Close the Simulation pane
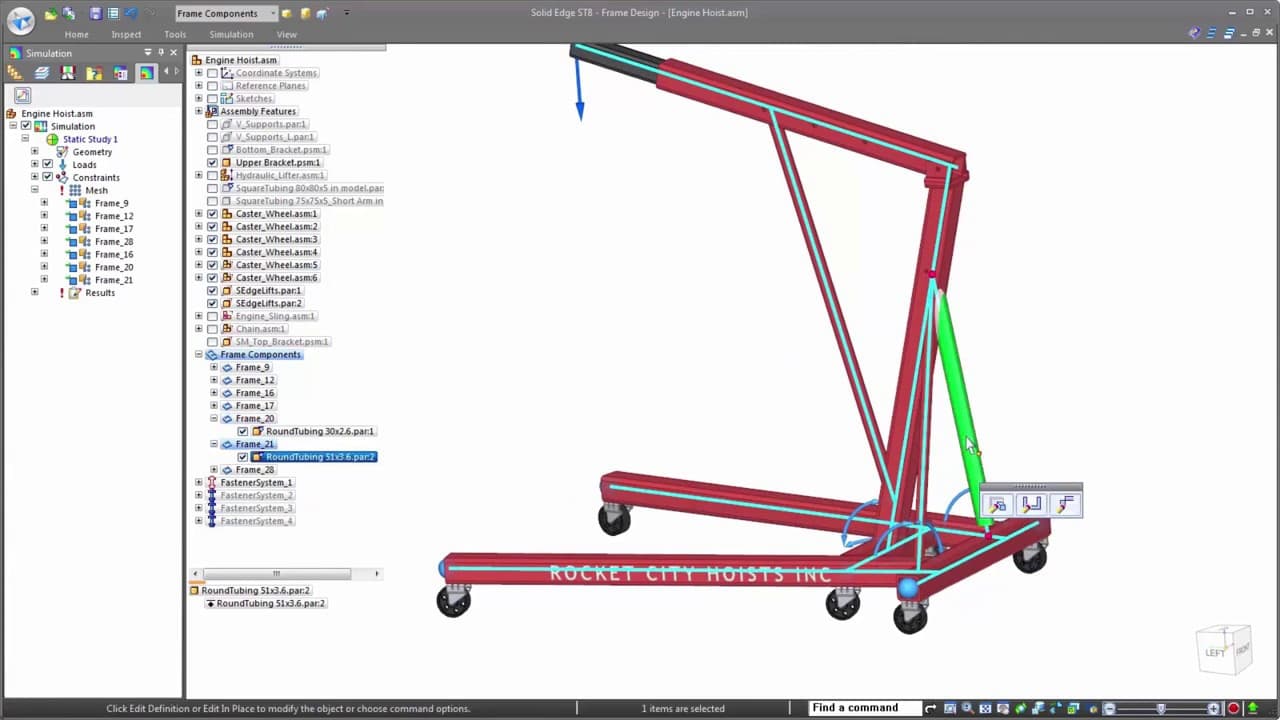This screenshot has width=1280, height=720. coord(174,53)
